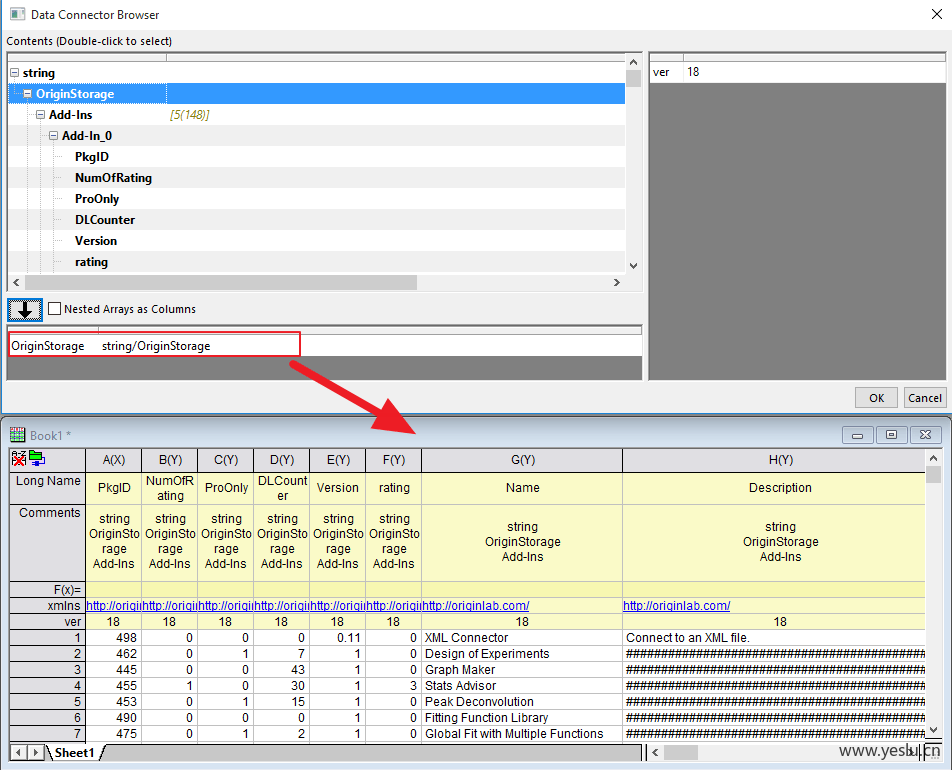Click the Graph Maker cell
Viewport: 952px width, 770px height.
(x=522, y=670)
